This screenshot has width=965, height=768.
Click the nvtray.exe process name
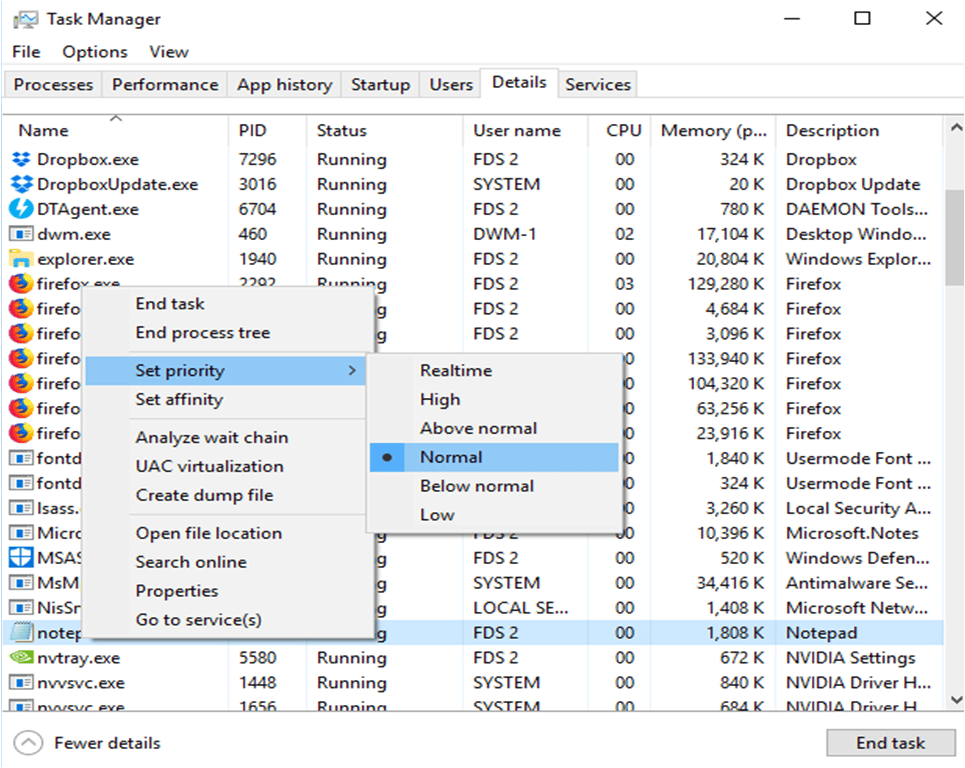pos(79,658)
